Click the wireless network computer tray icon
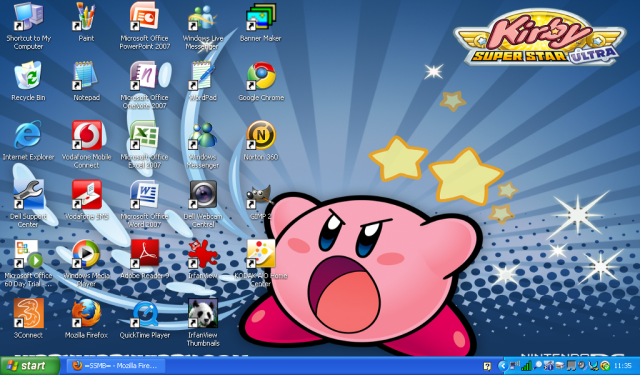Viewport: 640px width, 375px height. [x=515, y=366]
